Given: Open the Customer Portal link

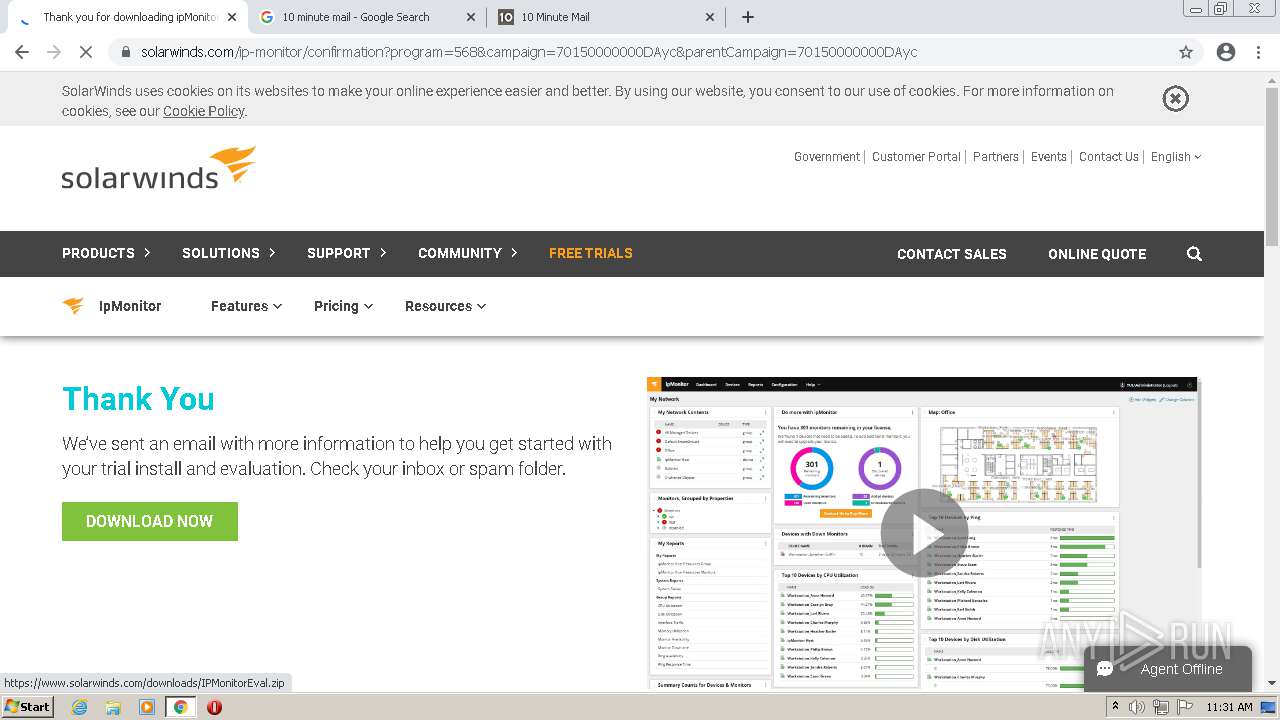Looking at the screenshot, I should [916, 157].
